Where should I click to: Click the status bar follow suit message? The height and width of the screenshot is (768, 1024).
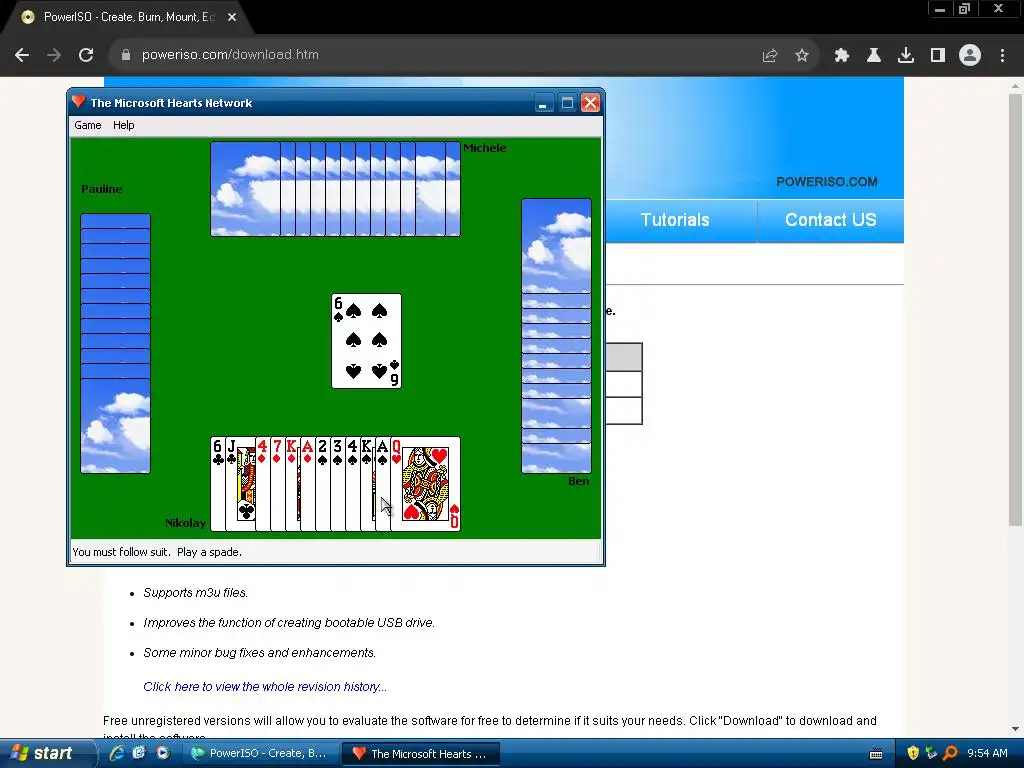click(157, 552)
